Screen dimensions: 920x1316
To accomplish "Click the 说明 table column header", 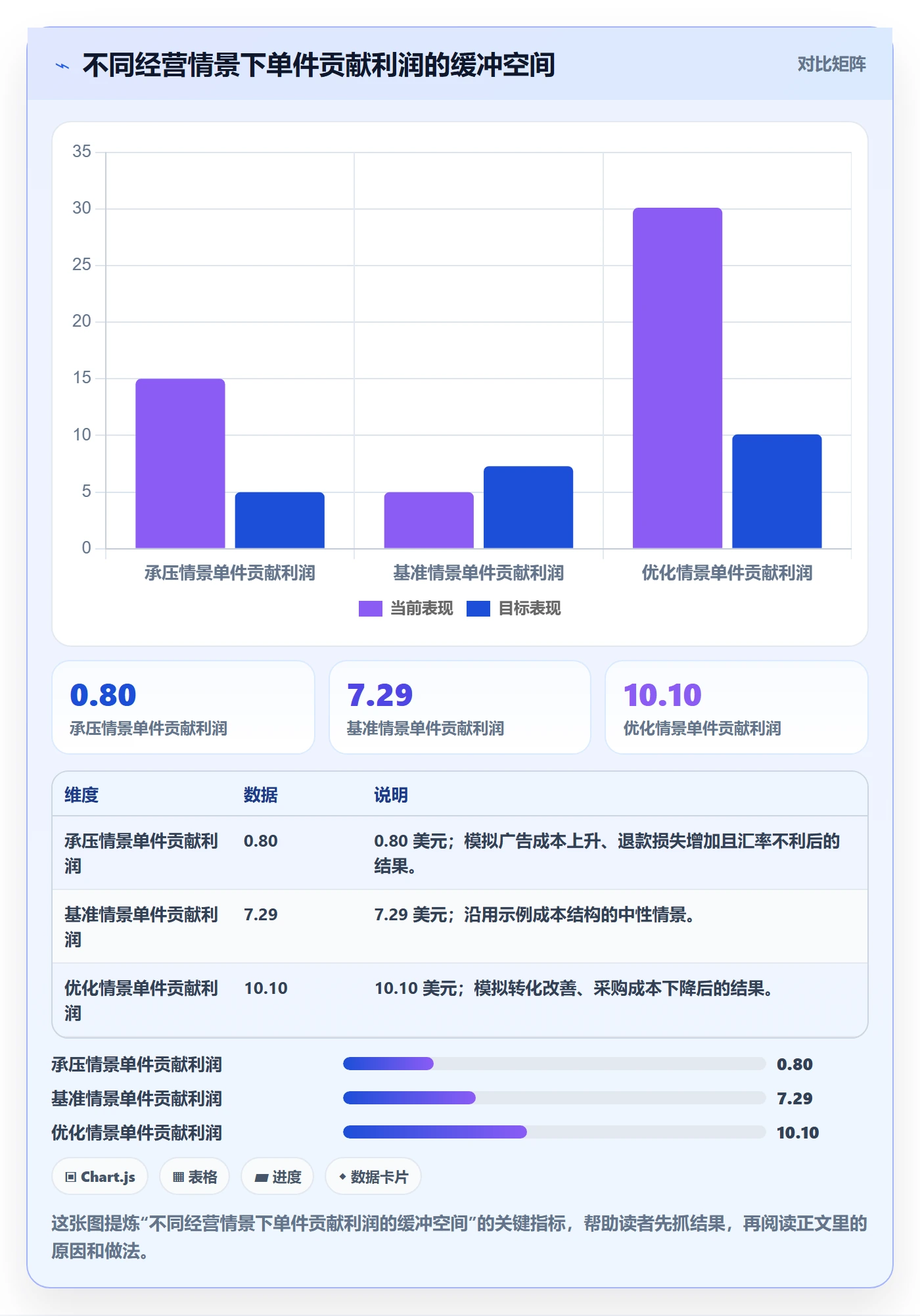I will [391, 795].
